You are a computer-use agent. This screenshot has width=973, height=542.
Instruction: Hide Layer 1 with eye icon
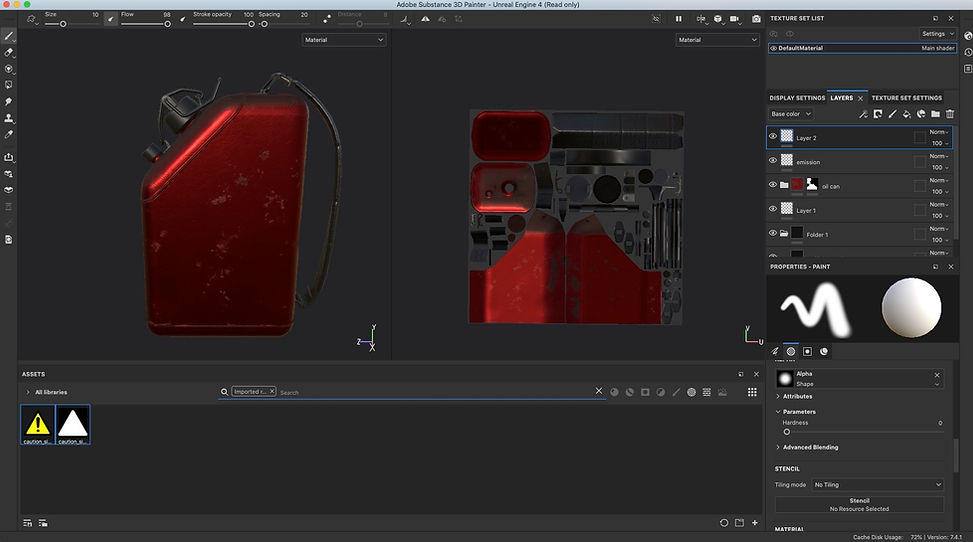click(773, 209)
